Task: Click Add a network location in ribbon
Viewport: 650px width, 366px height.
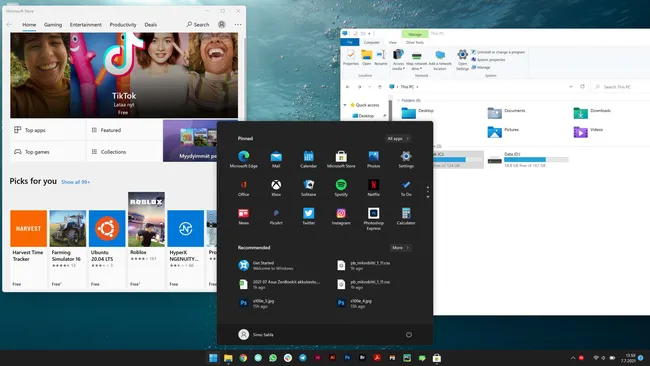Action: [x=440, y=60]
